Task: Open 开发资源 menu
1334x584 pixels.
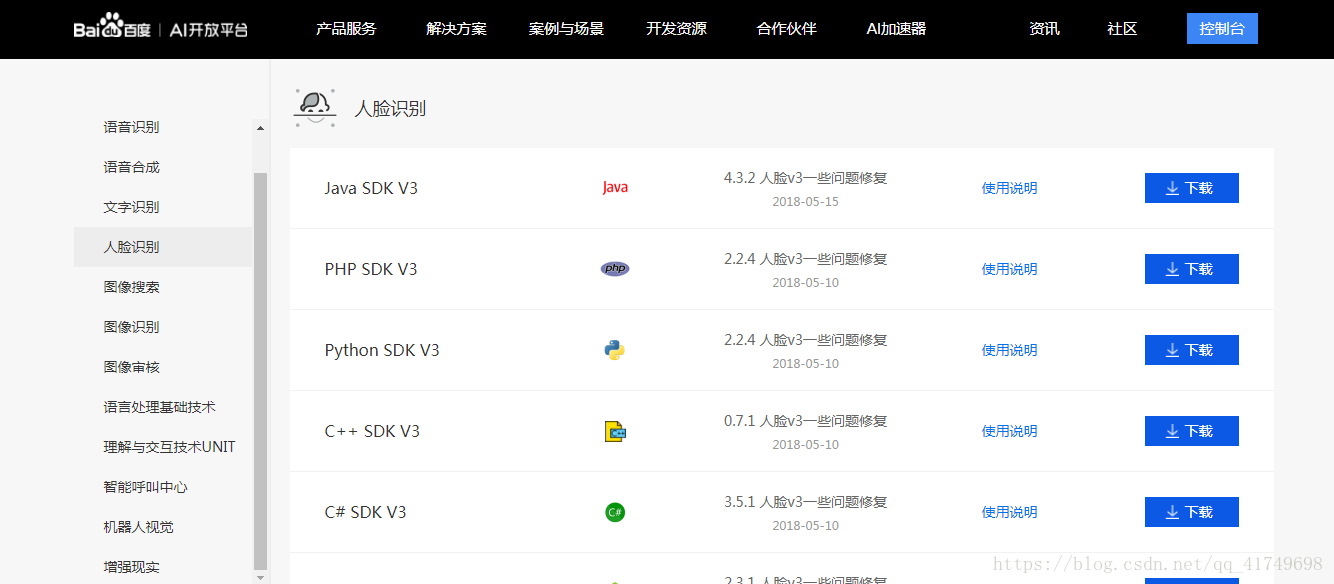Action: [x=676, y=29]
